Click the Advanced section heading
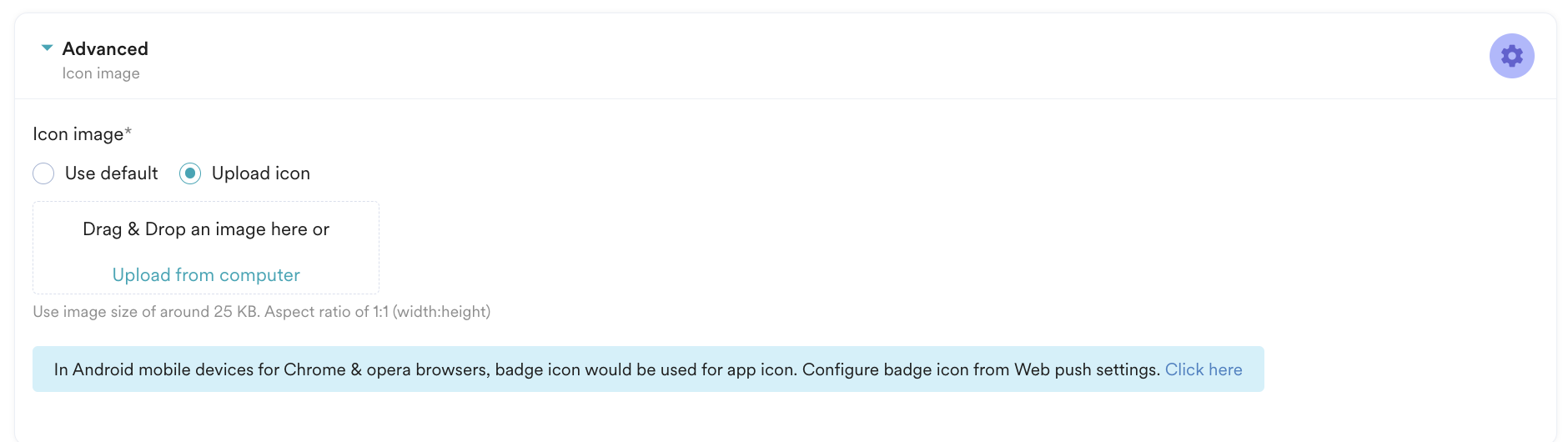Image resolution: width=1568 pixels, height=442 pixels. point(105,48)
